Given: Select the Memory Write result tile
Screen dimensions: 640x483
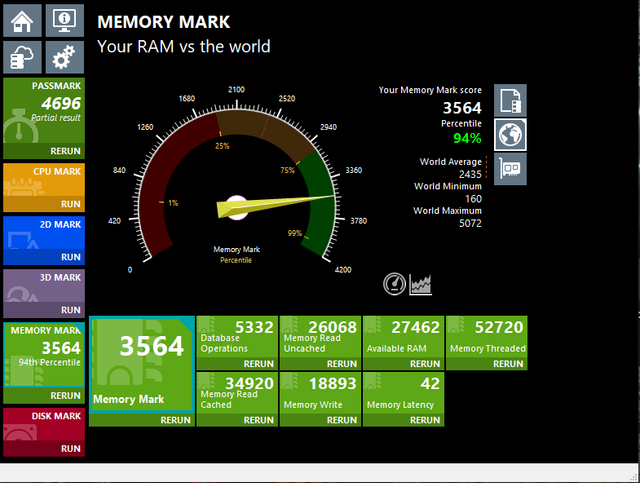Looking at the screenshot, I should 320,393.
